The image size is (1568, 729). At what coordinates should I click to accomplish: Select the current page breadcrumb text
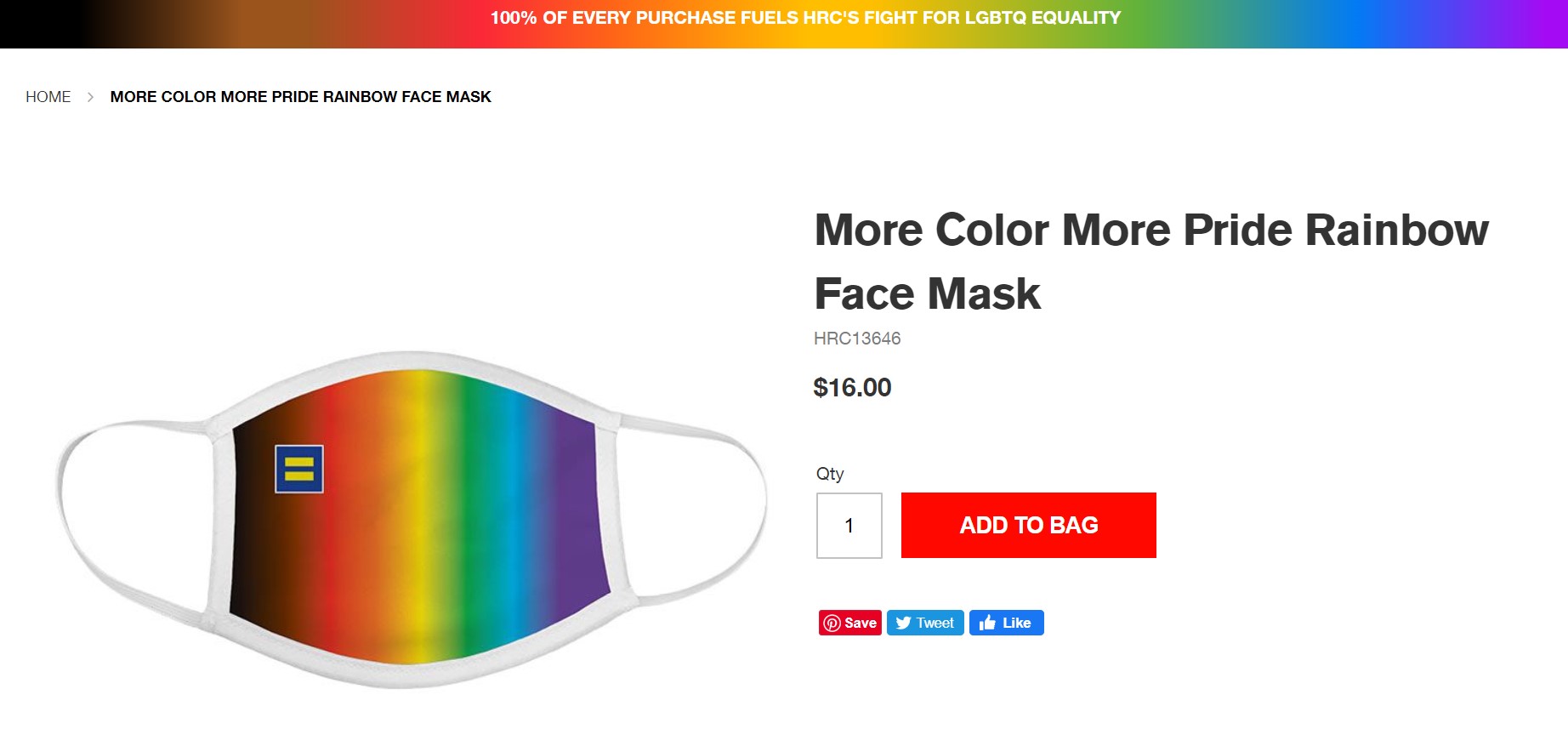300,97
